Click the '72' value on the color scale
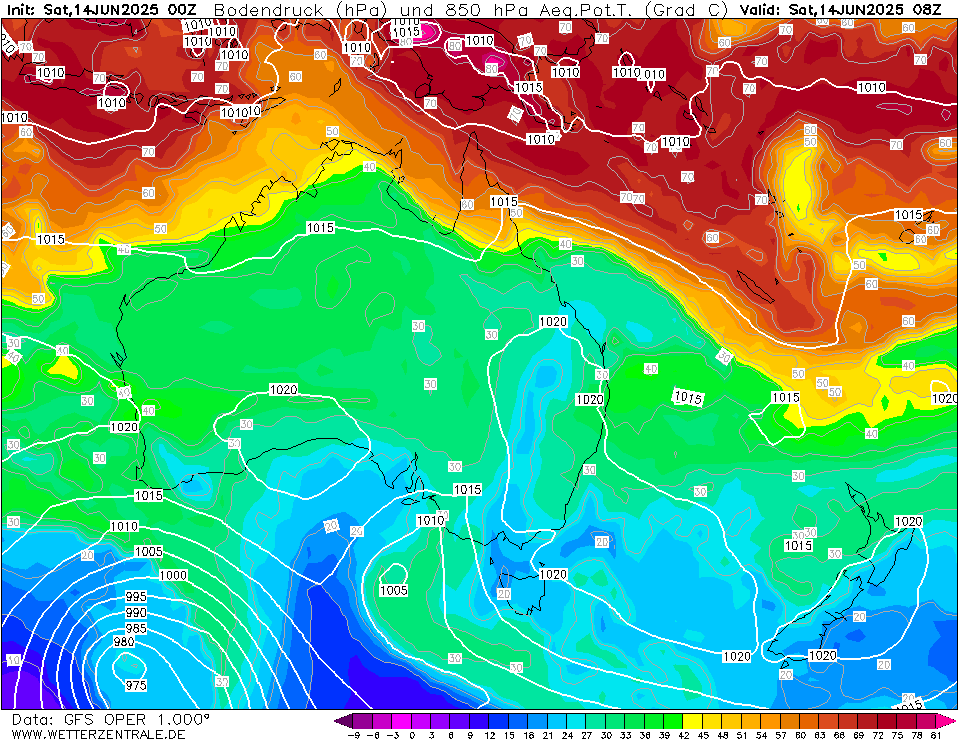This screenshot has width=959, height=741. pyautogui.click(x=877, y=735)
